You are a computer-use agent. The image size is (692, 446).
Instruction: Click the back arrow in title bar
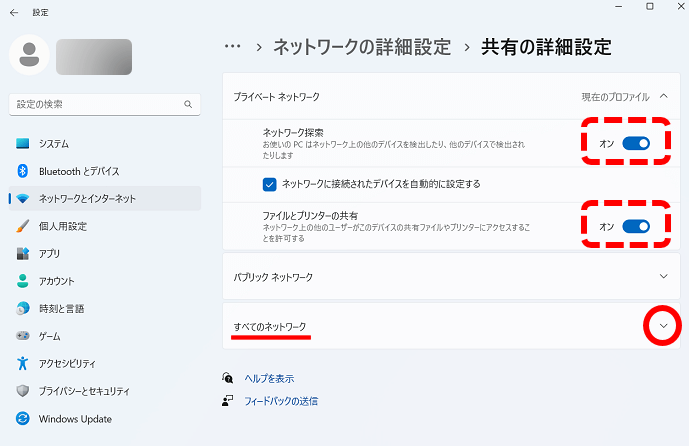coord(13,12)
